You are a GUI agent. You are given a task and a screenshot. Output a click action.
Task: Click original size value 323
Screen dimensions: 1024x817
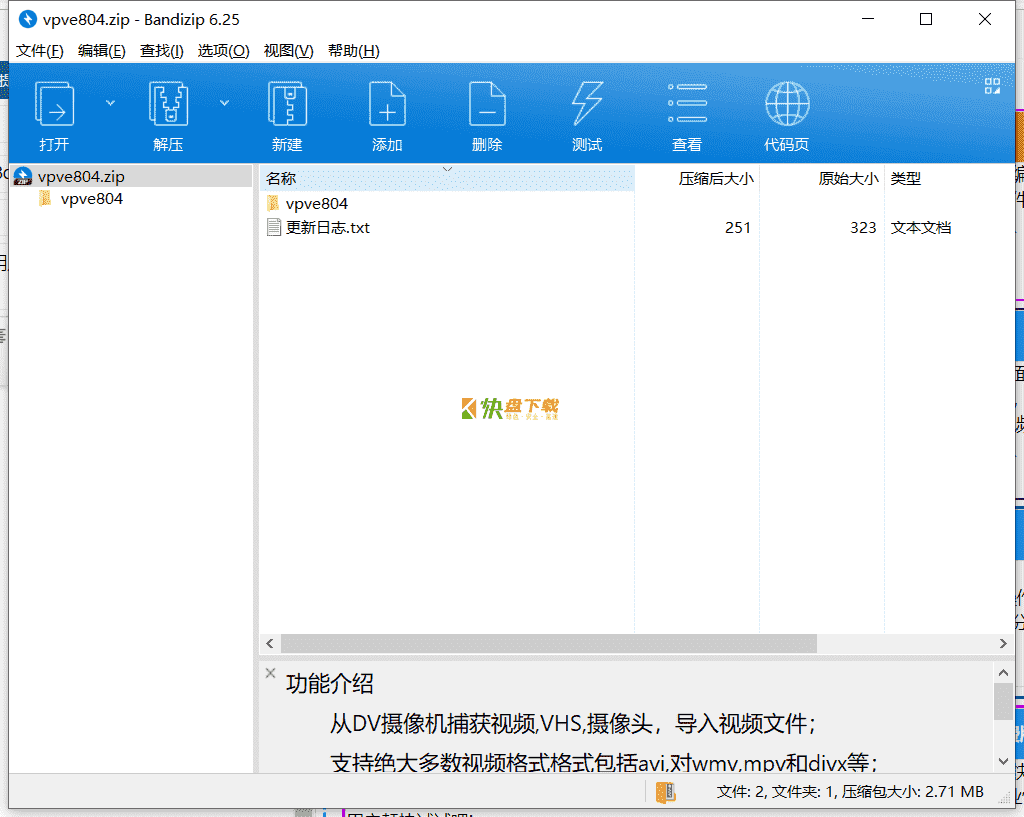[863, 228]
